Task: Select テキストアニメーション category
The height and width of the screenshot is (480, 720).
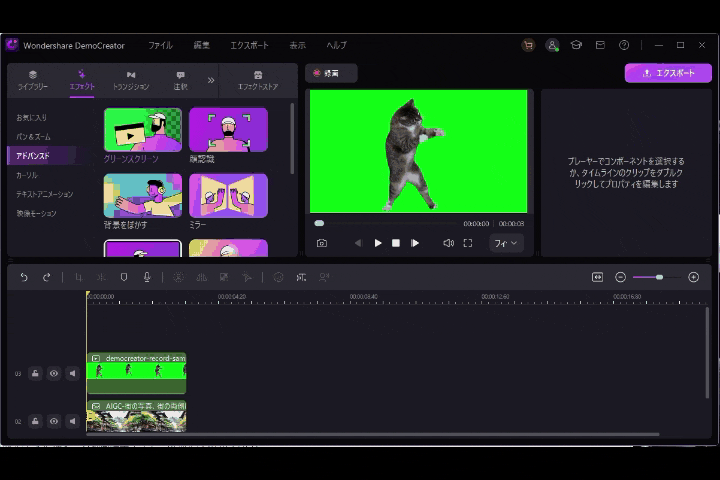Action: [x=45, y=194]
